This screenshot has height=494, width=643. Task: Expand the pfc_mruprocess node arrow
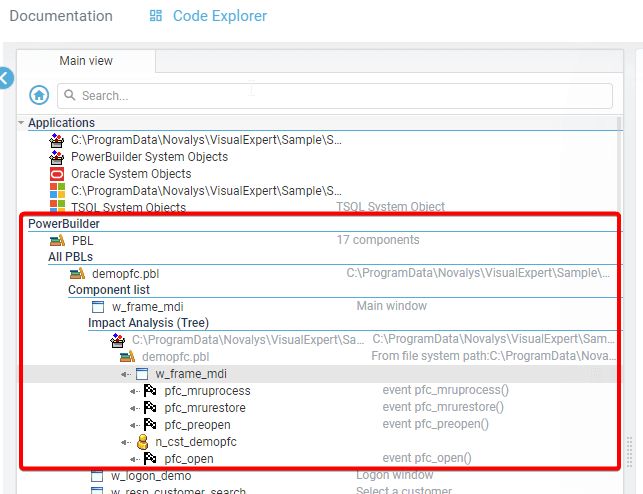click(134, 392)
